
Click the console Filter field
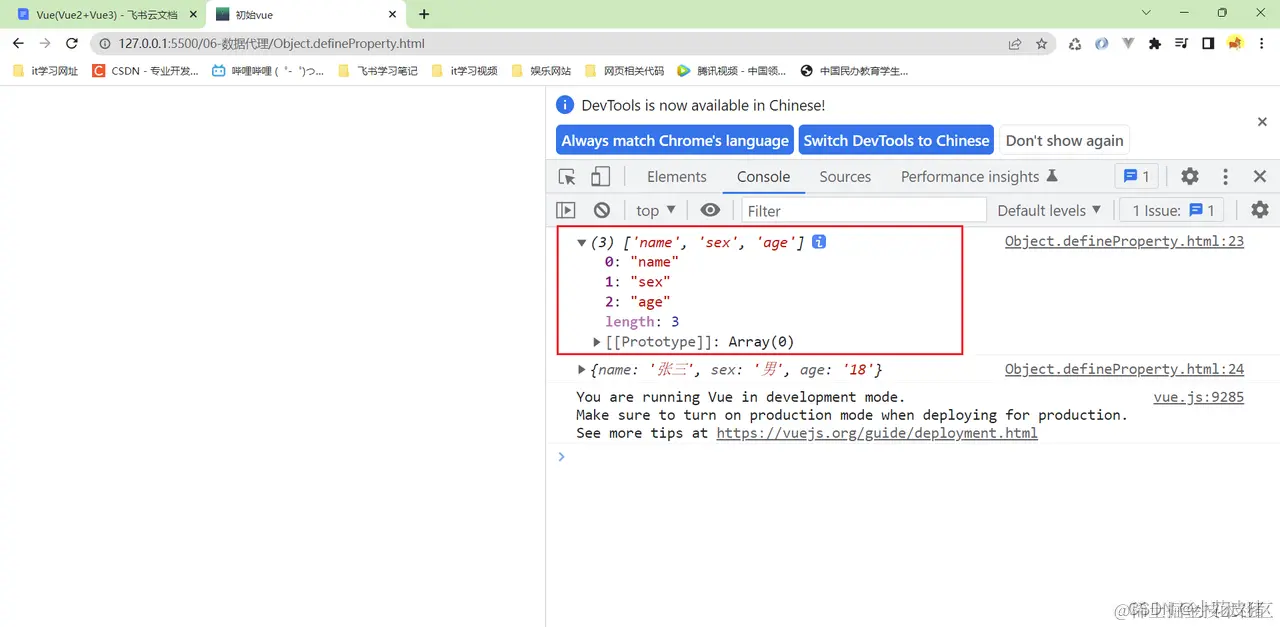(864, 210)
